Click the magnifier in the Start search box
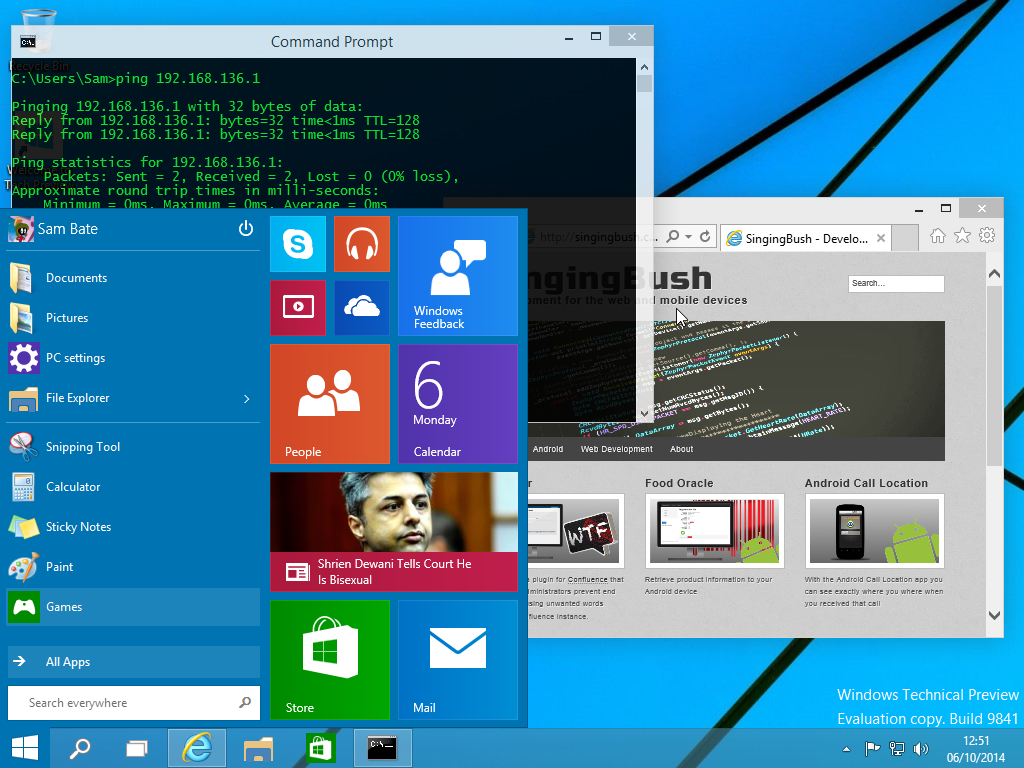1024x768 pixels. tap(245, 703)
